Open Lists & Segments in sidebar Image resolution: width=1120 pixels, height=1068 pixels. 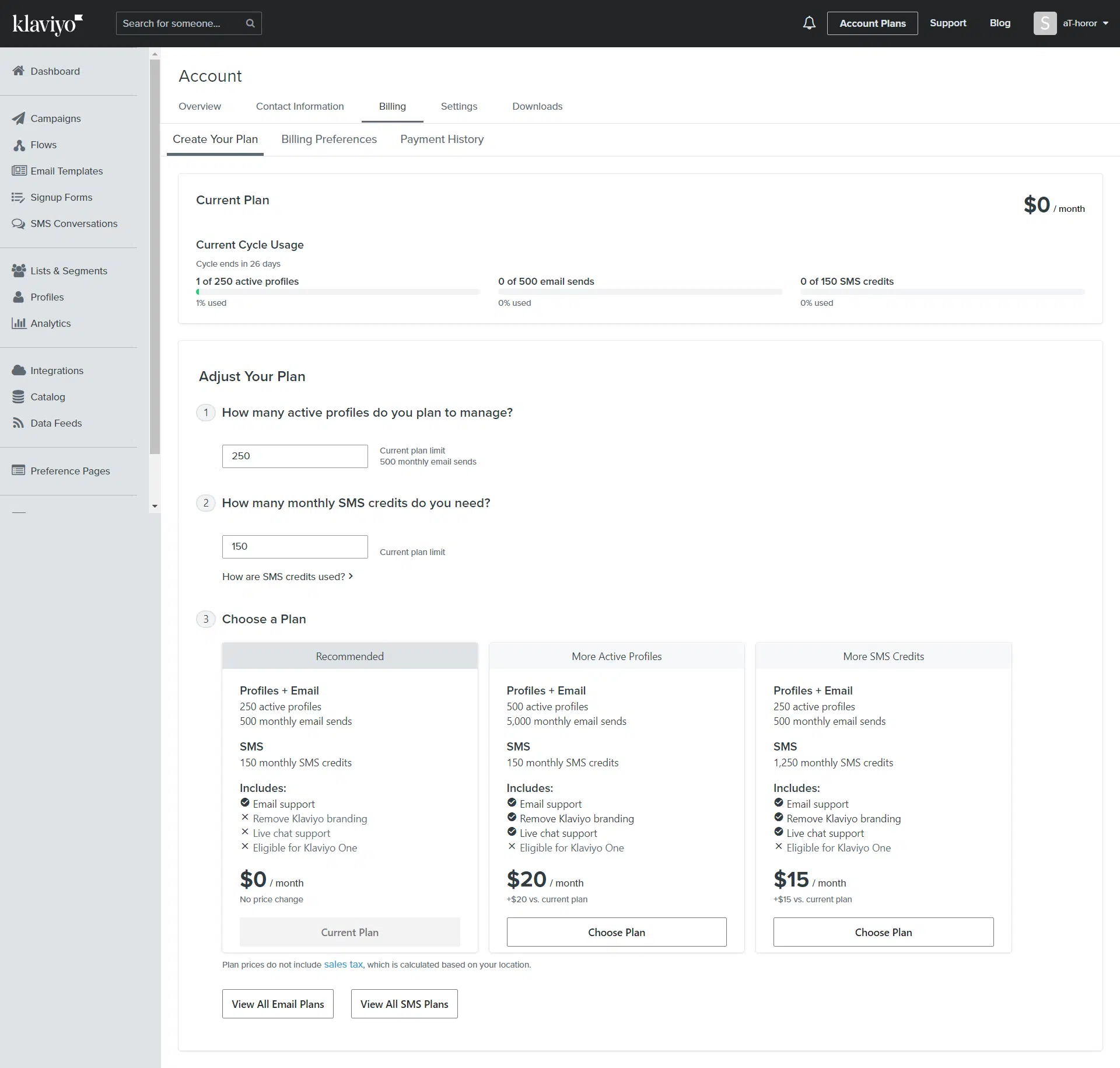click(x=69, y=271)
